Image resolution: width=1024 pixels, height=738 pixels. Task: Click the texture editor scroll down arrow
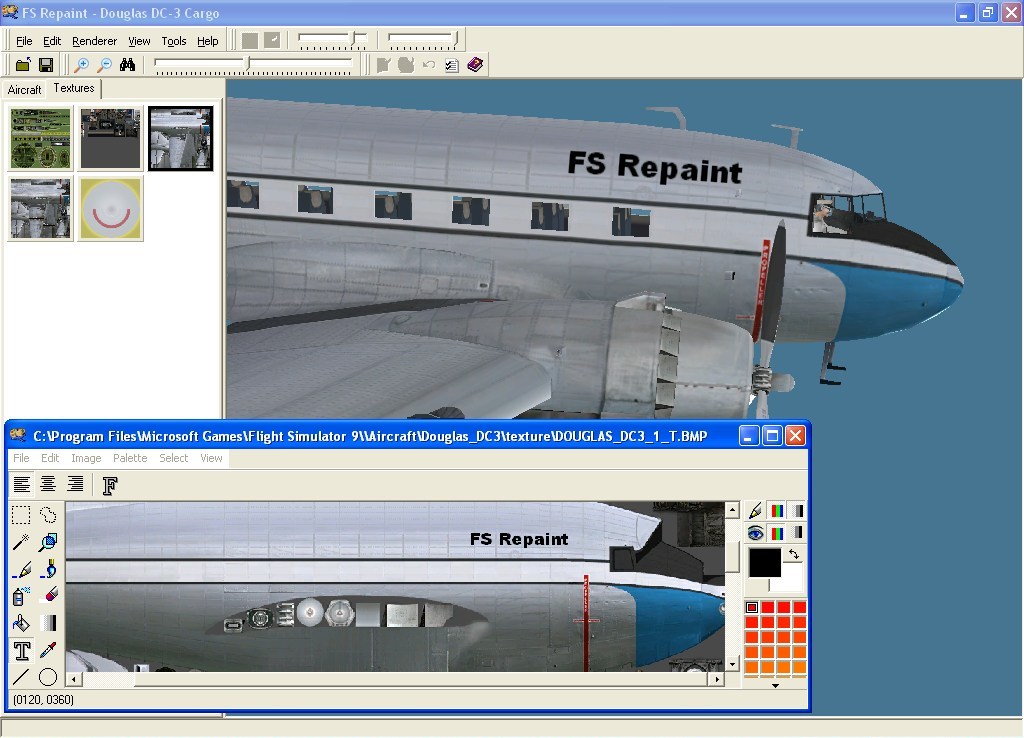click(732, 664)
